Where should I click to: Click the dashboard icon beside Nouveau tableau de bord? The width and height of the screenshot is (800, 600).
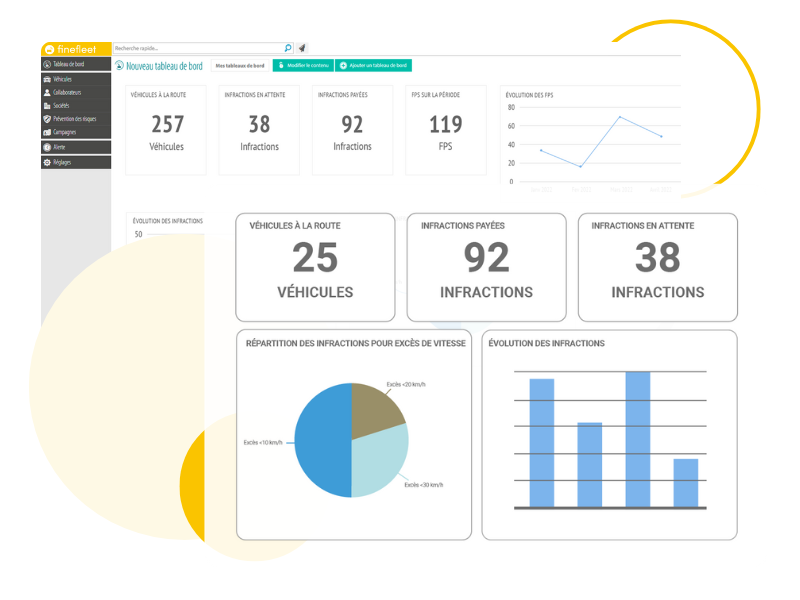pyautogui.click(x=120, y=66)
